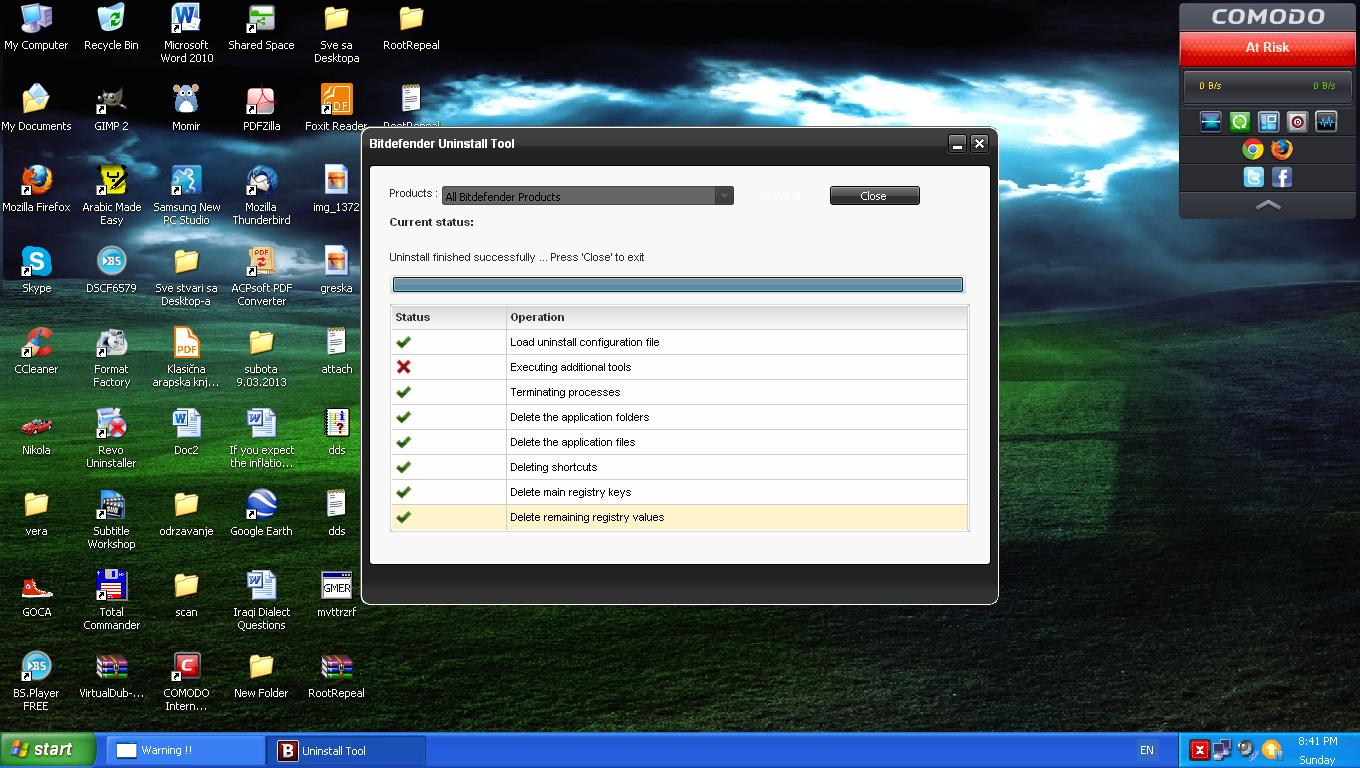Select the Mozilla Firefox desktop shortcut
The width and height of the screenshot is (1360, 768).
36,190
